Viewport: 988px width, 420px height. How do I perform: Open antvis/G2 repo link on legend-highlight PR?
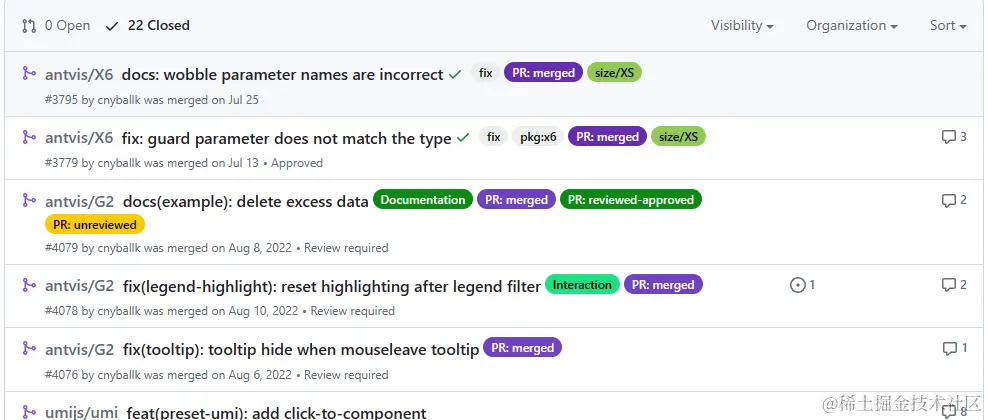[79, 287]
